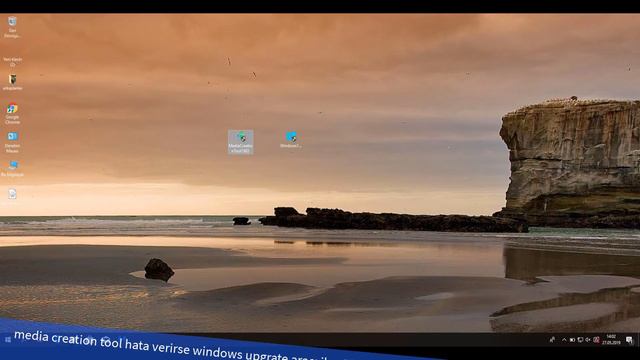Select the Windows10 upgrade desktop icon
Screen dimensions: 640x360
pyautogui.click(x=291, y=140)
